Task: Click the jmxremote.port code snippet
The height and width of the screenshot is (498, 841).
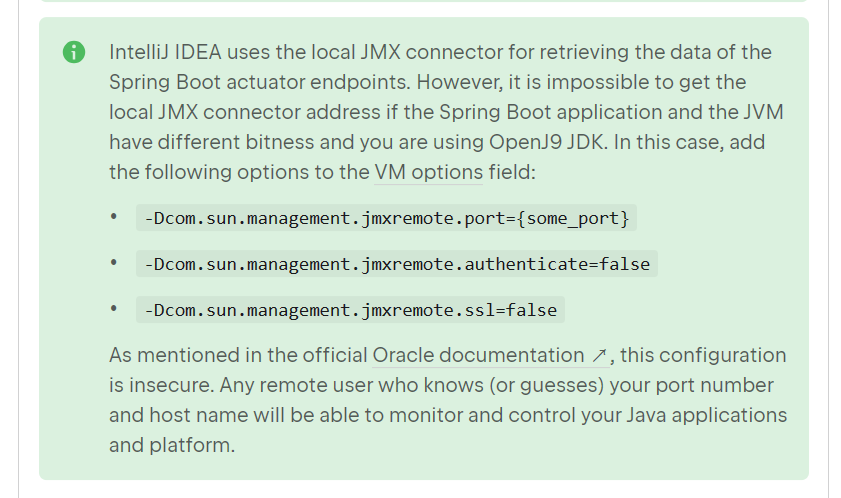Action: [x=386, y=218]
